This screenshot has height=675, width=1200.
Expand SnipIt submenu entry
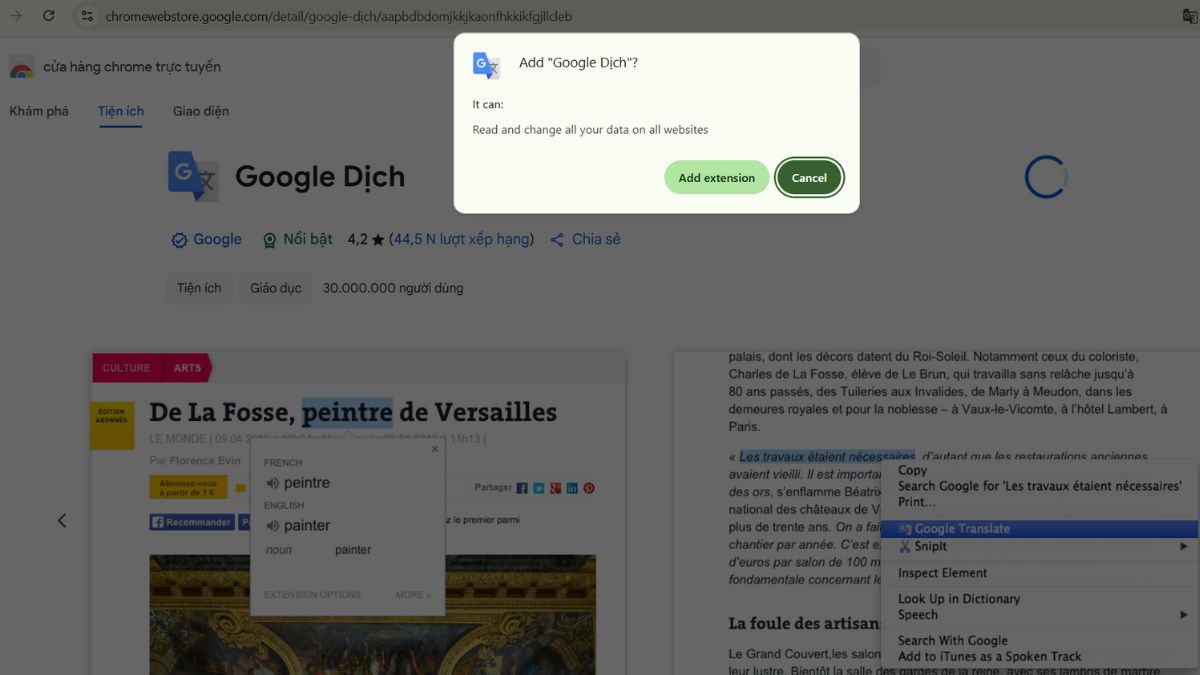1040,547
